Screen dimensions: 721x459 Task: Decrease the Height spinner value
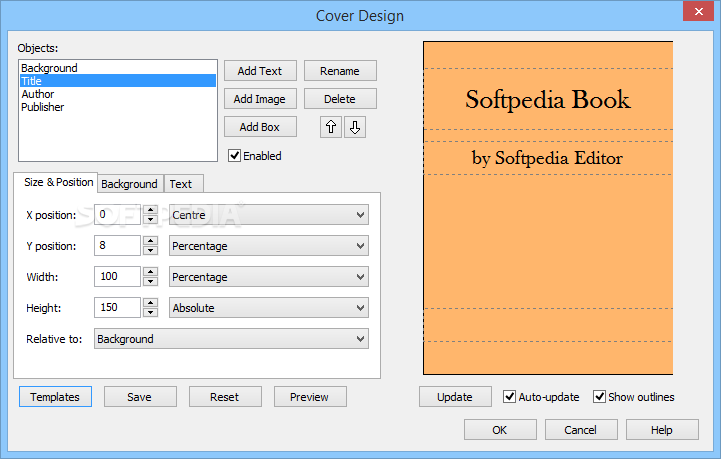(x=150, y=312)
